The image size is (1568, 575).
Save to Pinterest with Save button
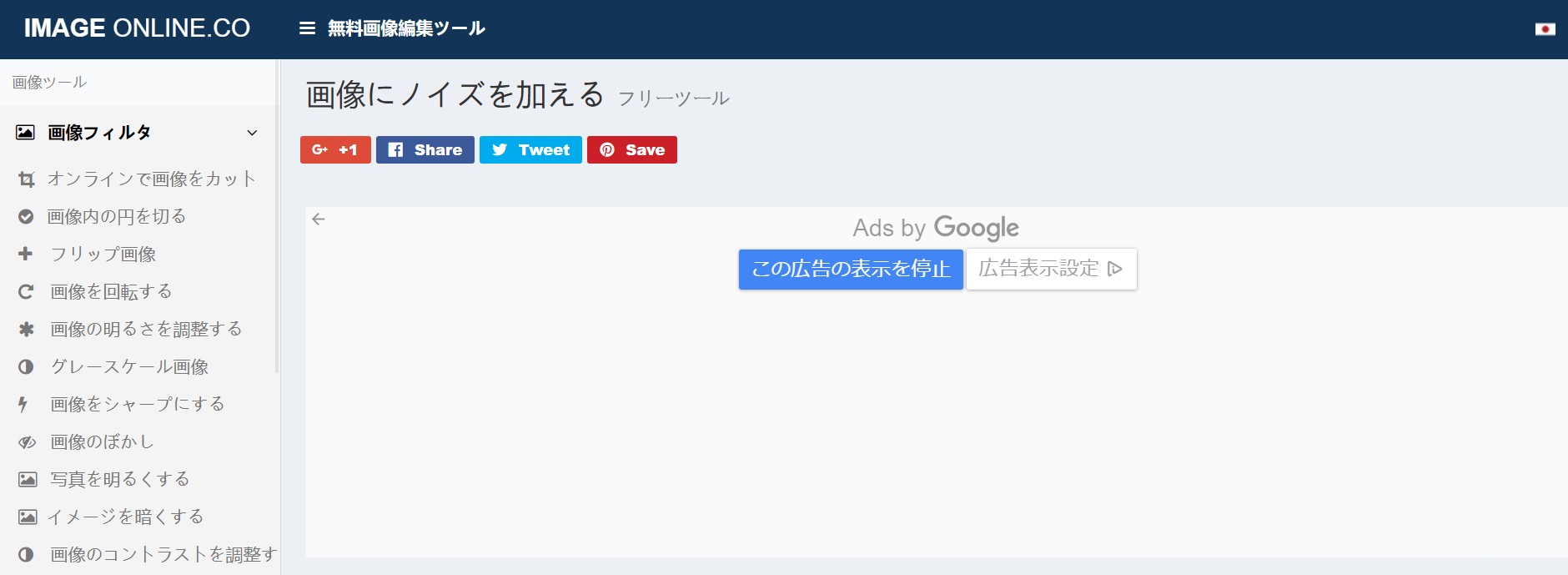(x=631, y=150)
